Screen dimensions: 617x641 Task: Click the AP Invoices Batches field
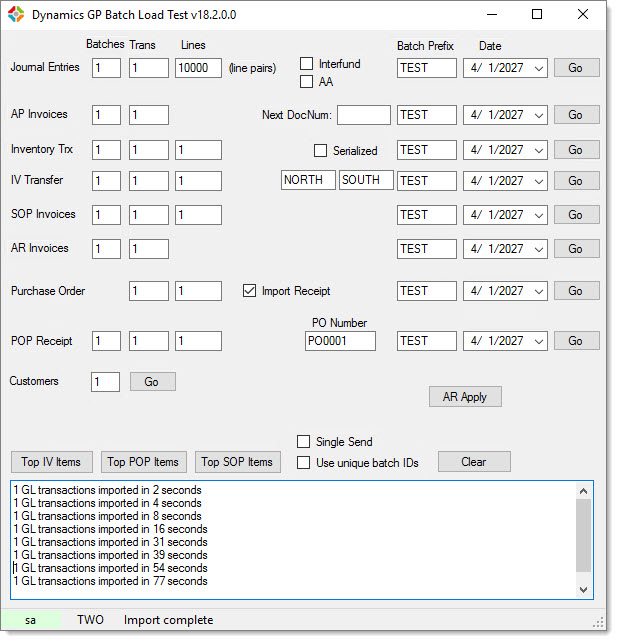coord(106,115)
